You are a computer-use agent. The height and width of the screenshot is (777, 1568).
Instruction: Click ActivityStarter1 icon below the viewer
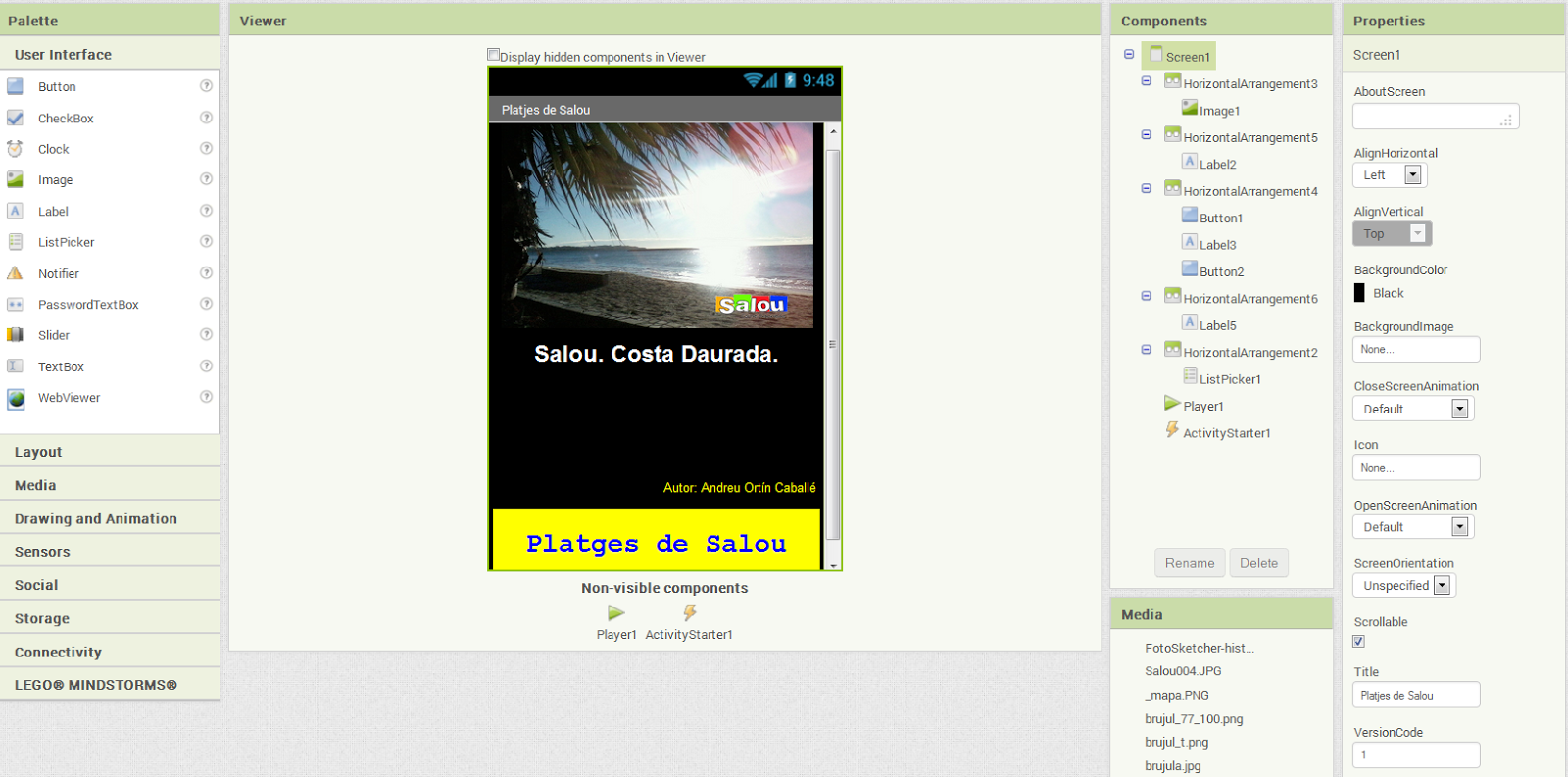(690, 612)
